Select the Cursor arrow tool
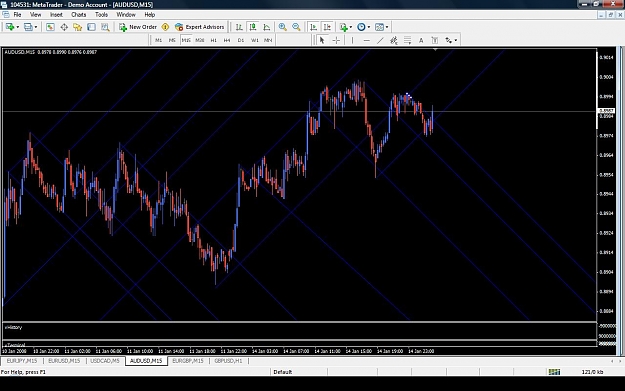This screenshot has height=391, width=625. (322, 40)
